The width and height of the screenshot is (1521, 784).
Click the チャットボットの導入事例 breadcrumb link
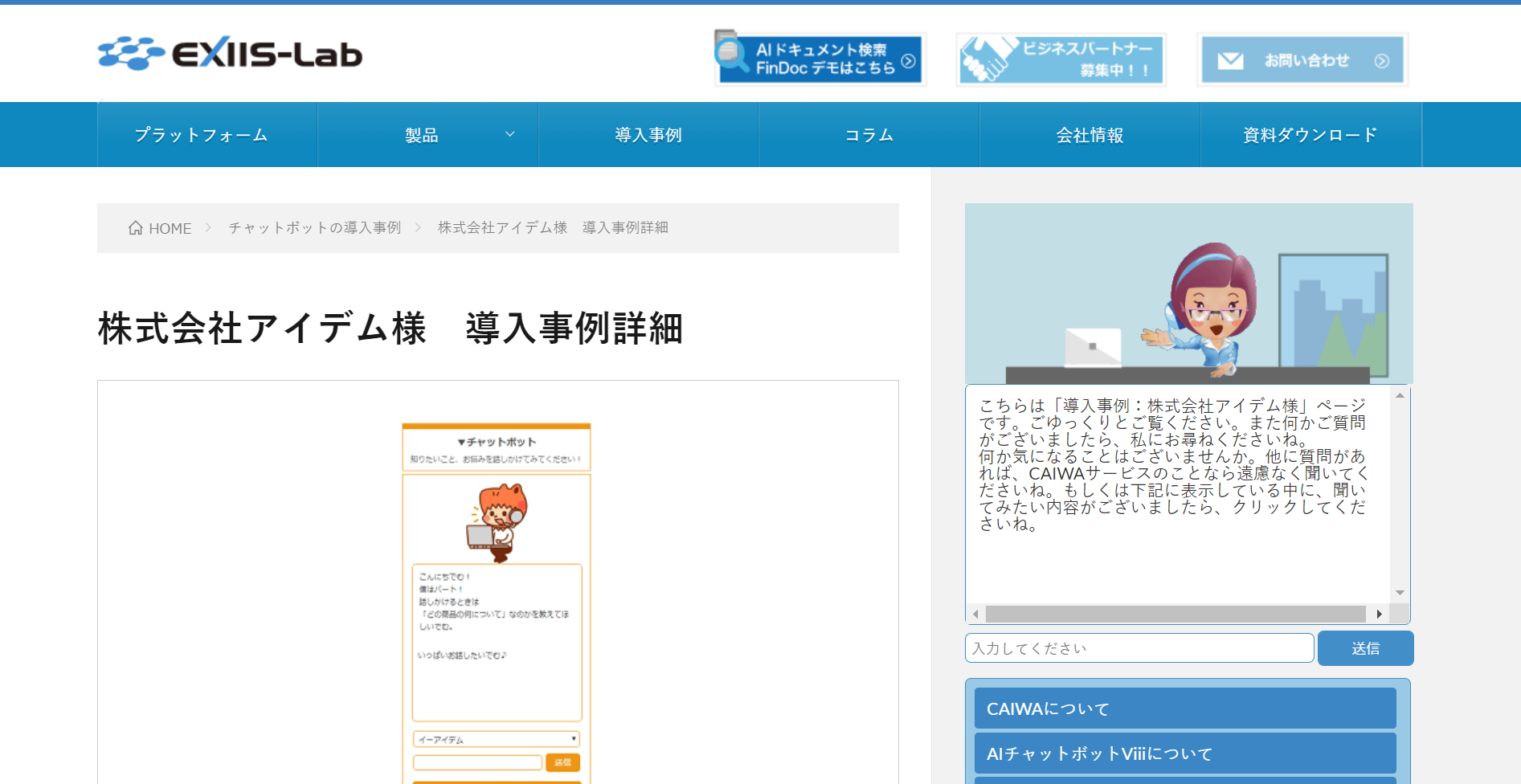(x=314, y=228)
